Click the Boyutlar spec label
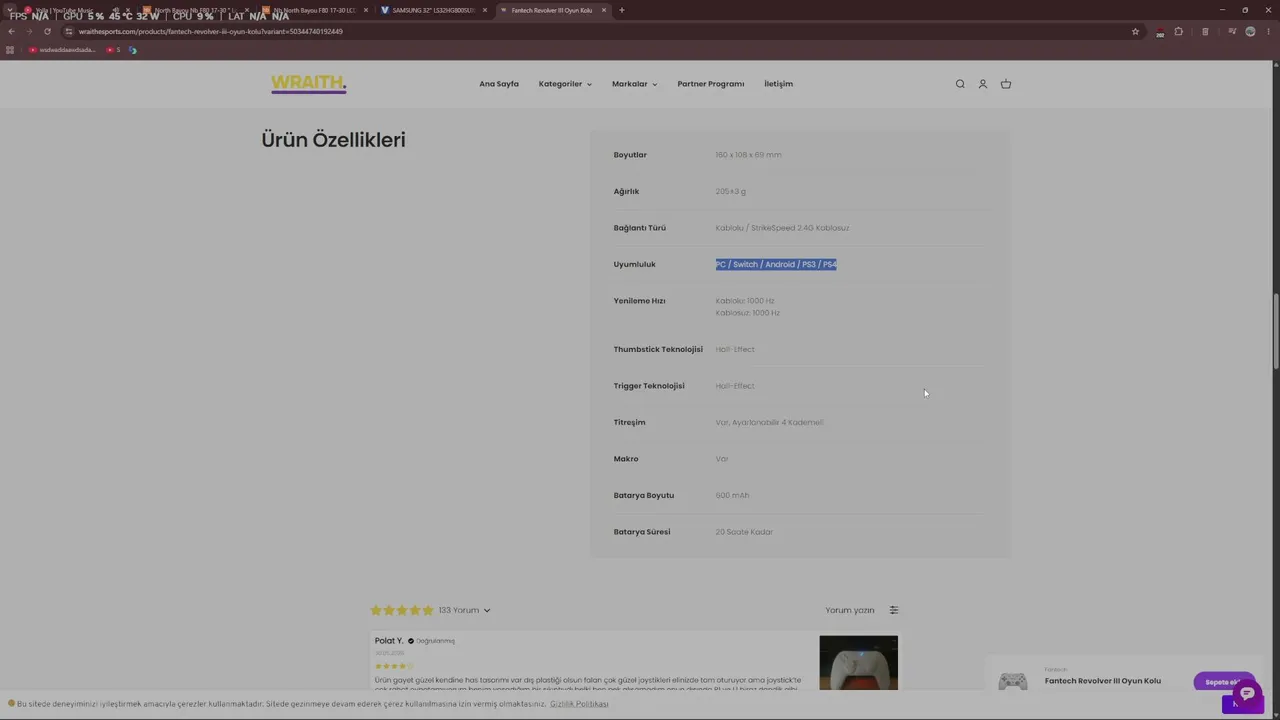This screenshot has width=1280, height=720. 630,155
